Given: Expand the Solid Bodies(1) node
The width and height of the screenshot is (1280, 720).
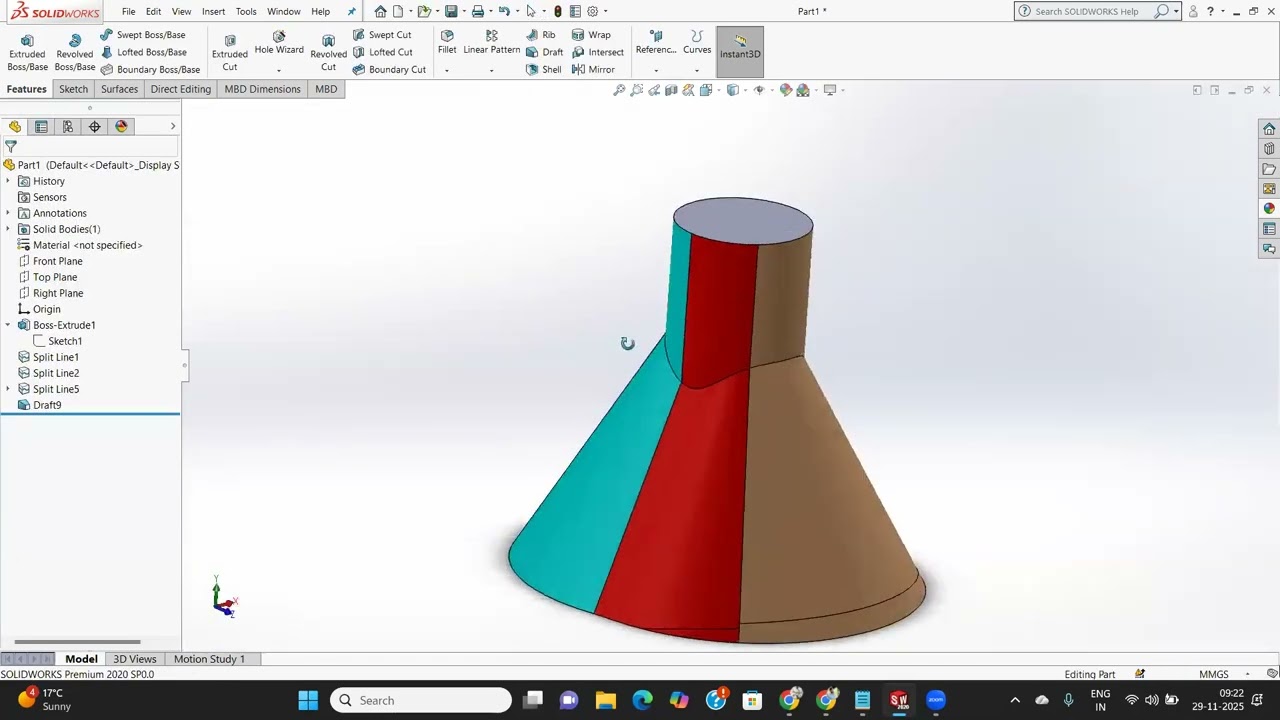Looking at the screenshot, I should pyautogui.click(x=8, y=229).
